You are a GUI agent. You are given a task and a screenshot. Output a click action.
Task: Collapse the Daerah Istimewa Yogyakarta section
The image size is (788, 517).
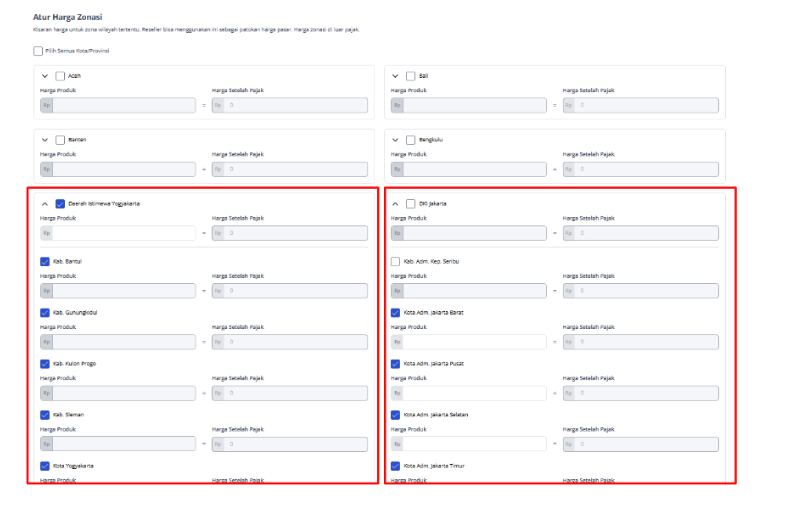tap(45, 204)
